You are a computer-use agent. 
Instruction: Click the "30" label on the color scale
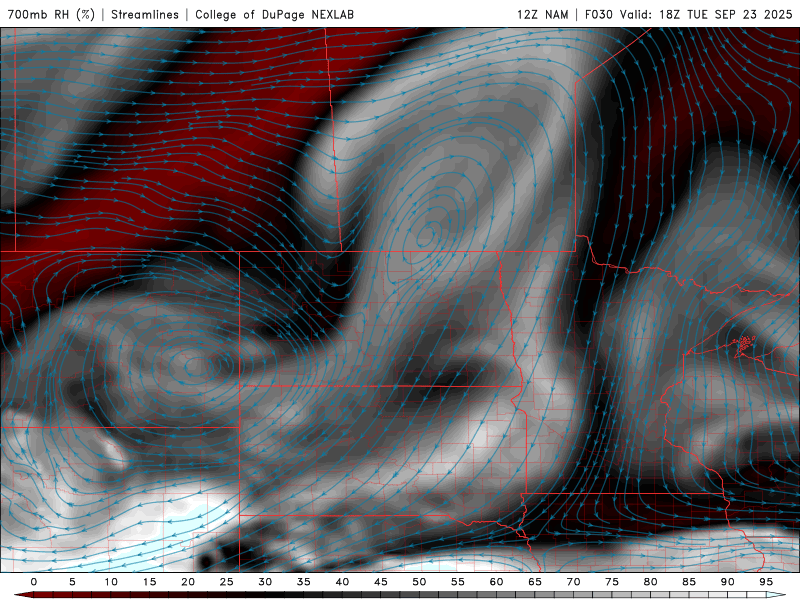tap(265, 582)
